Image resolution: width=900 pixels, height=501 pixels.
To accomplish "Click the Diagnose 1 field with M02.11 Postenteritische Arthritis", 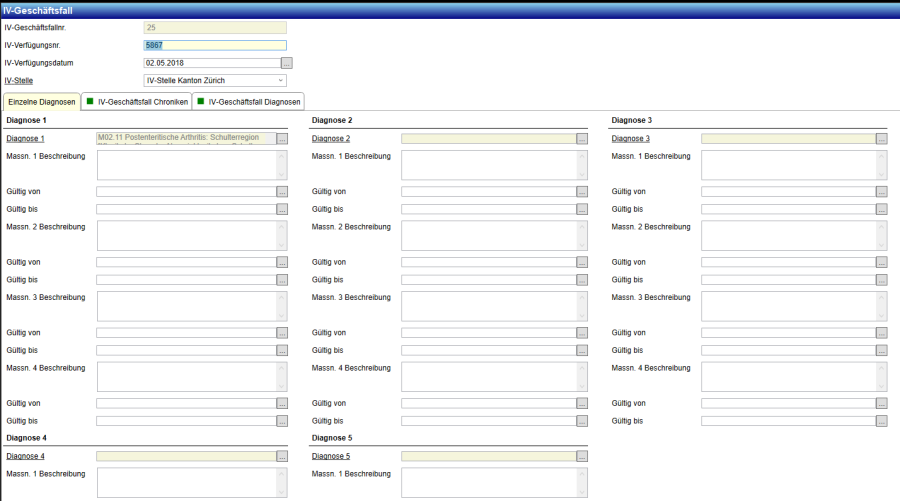I will point(186,138).
